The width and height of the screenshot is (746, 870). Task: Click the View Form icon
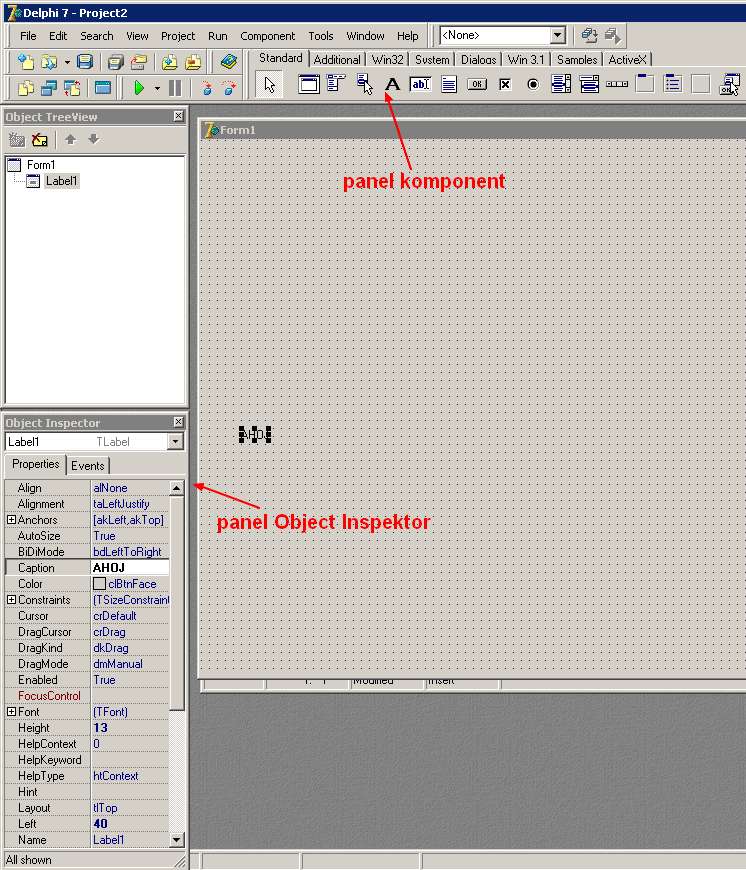click(x=49, y=88)
